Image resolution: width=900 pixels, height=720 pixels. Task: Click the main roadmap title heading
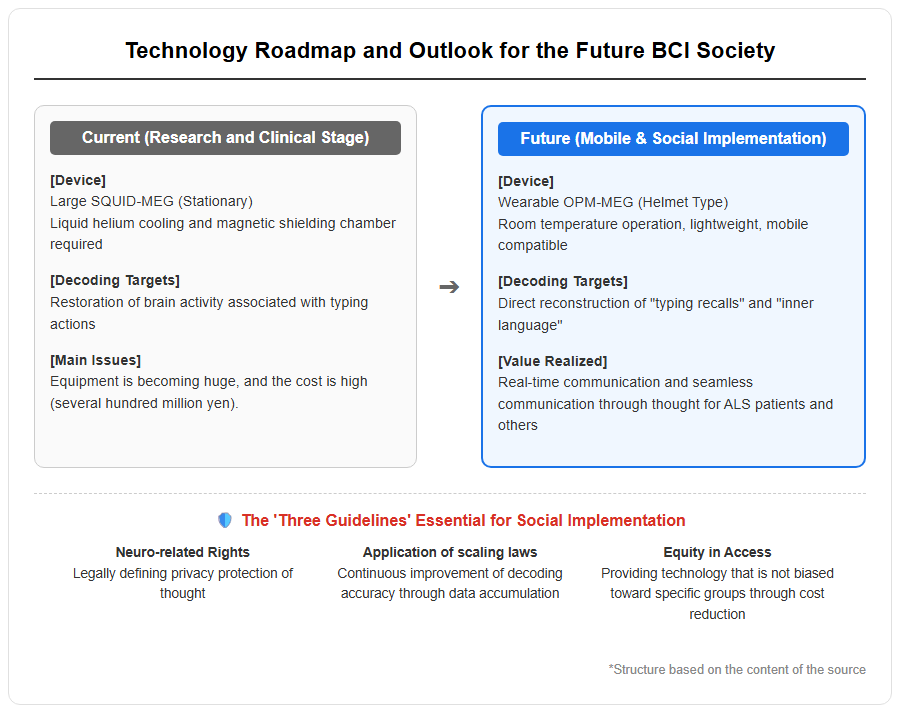point(450,51)
